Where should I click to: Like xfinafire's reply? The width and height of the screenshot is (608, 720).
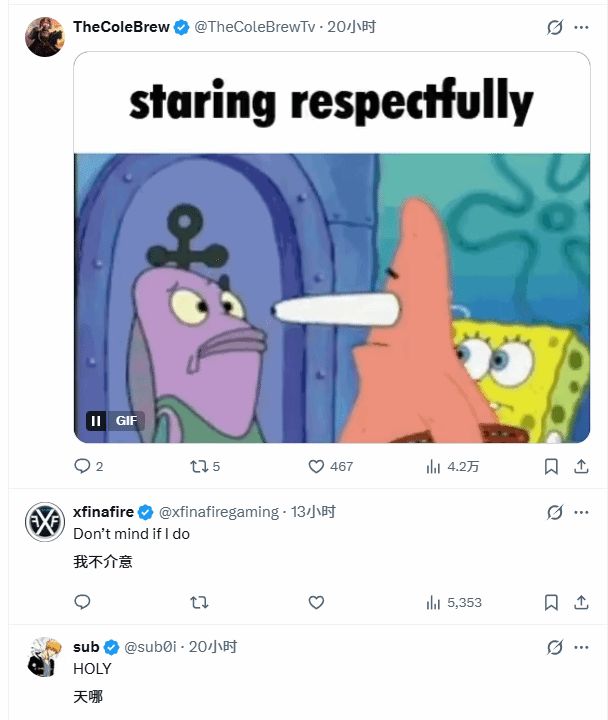pos(316,602)
